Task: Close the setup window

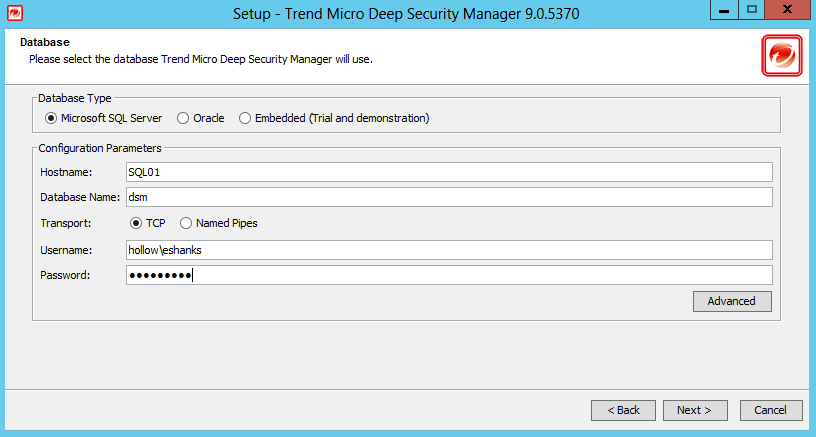Action: (787, 10)
